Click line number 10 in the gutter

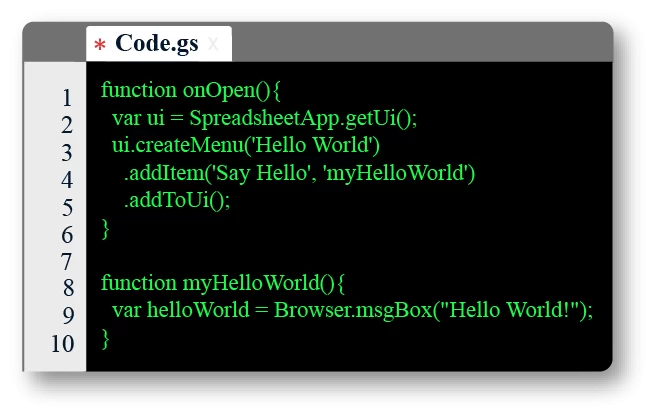coord(62,343)
